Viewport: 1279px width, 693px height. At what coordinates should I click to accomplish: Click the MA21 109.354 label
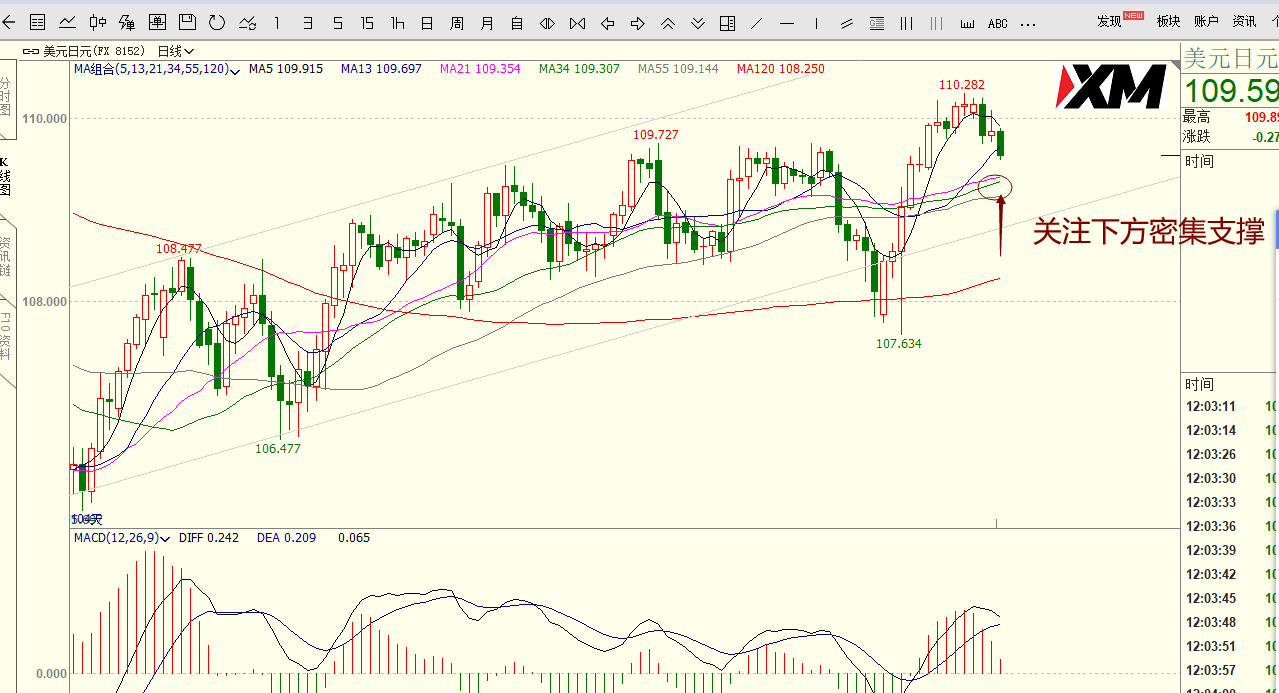click(480, 69)
